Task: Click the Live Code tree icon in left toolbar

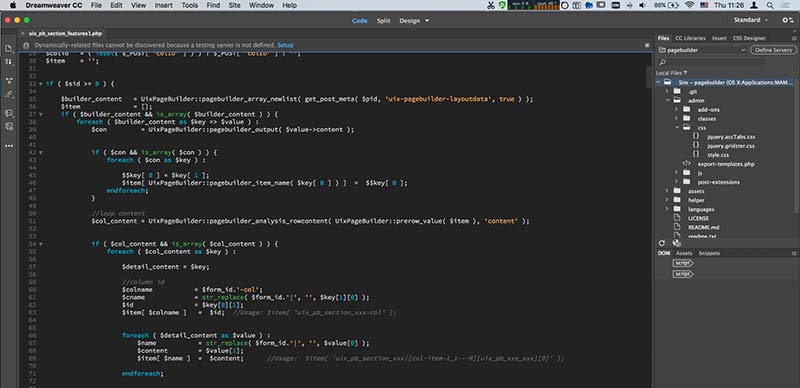Action: tap(9, 81)
